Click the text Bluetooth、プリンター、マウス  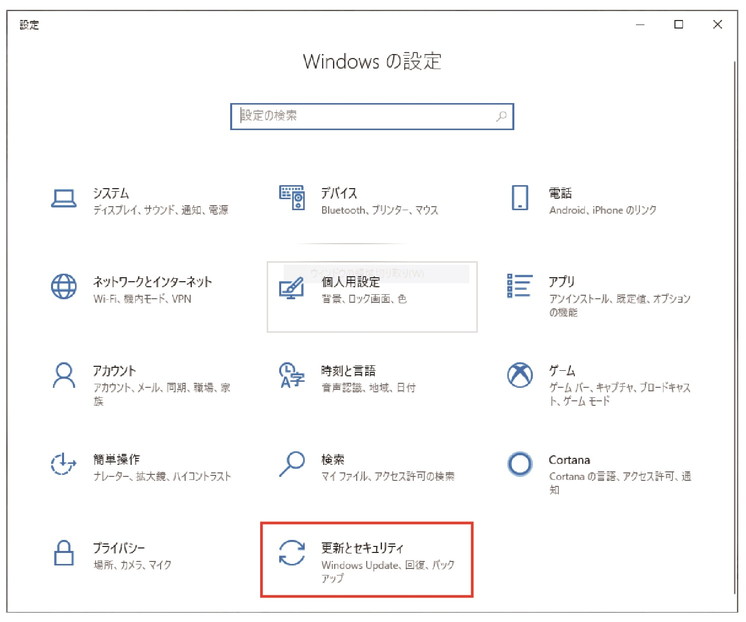coord(380,210)
